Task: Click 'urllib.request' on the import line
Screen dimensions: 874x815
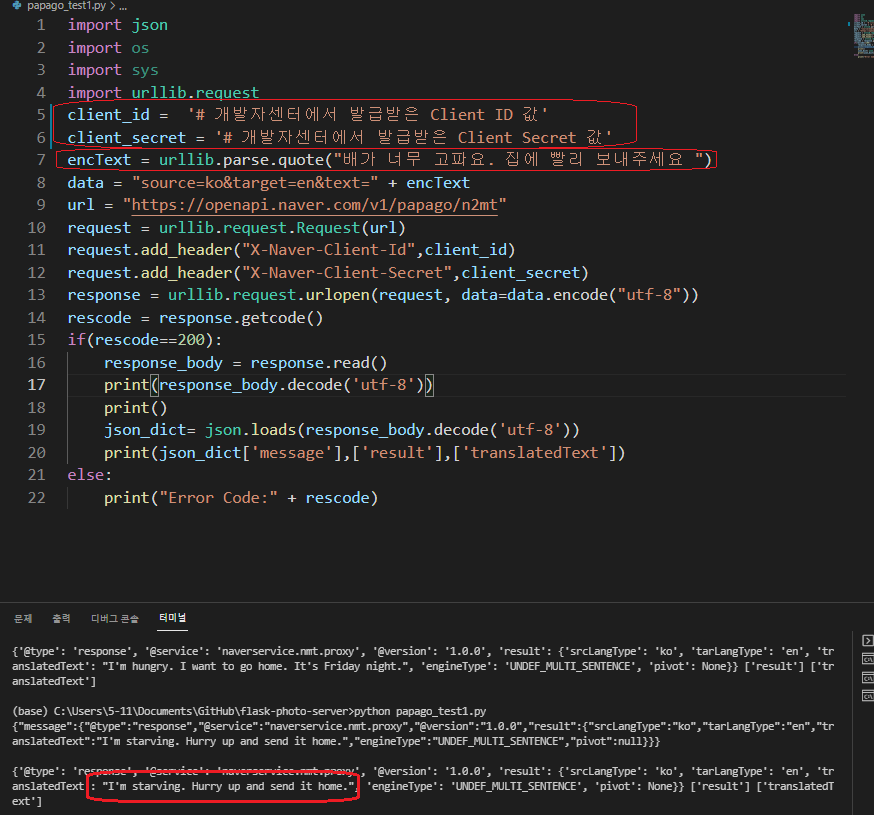Action: click(x=195, y=93)
